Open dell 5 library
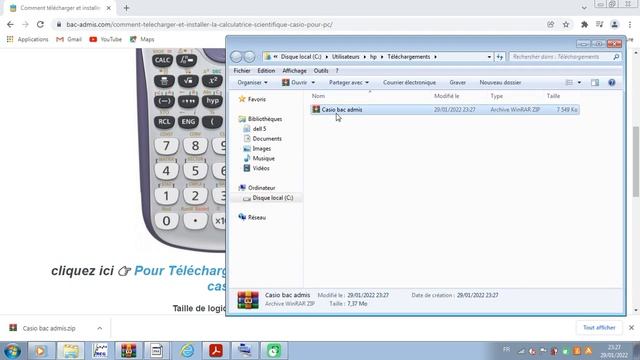 point(255,129)
